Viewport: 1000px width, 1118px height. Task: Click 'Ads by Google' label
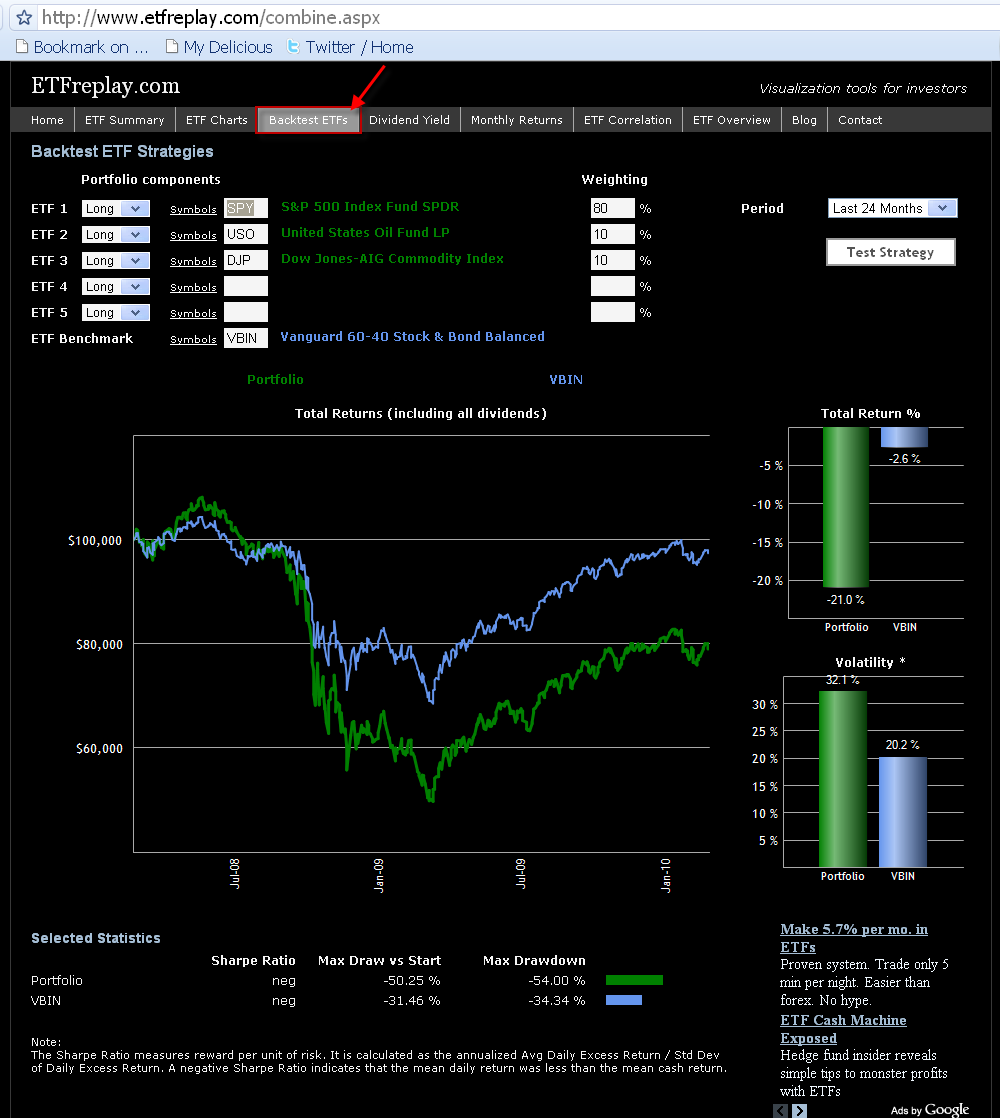(929, 1109)
